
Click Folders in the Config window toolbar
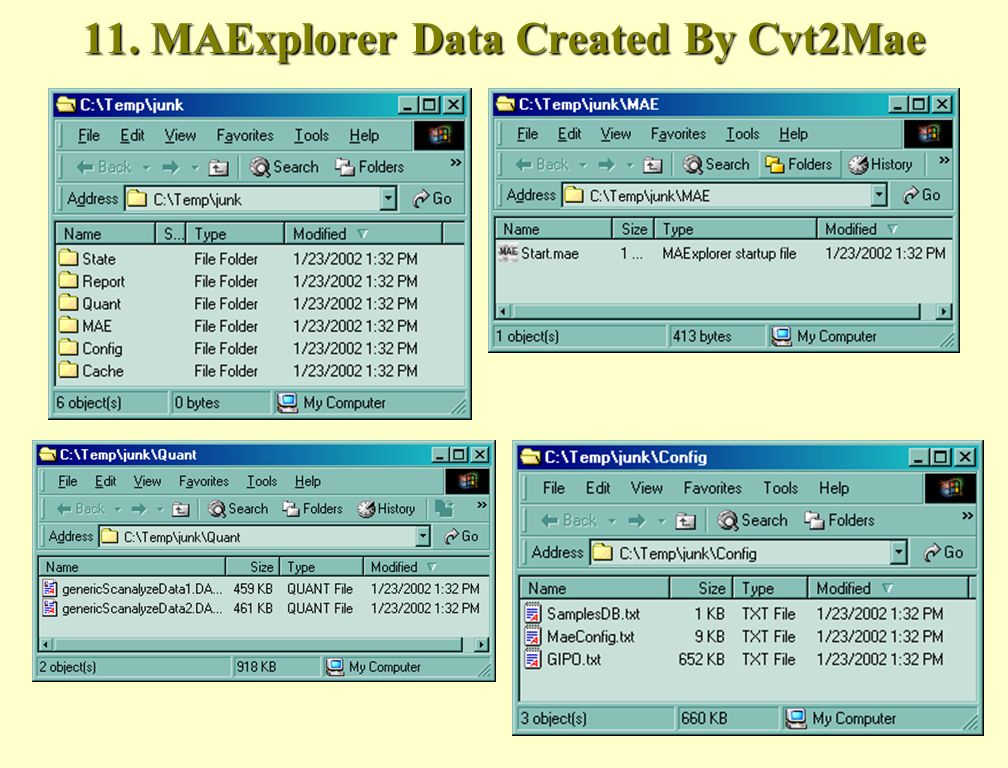point(840,520)
